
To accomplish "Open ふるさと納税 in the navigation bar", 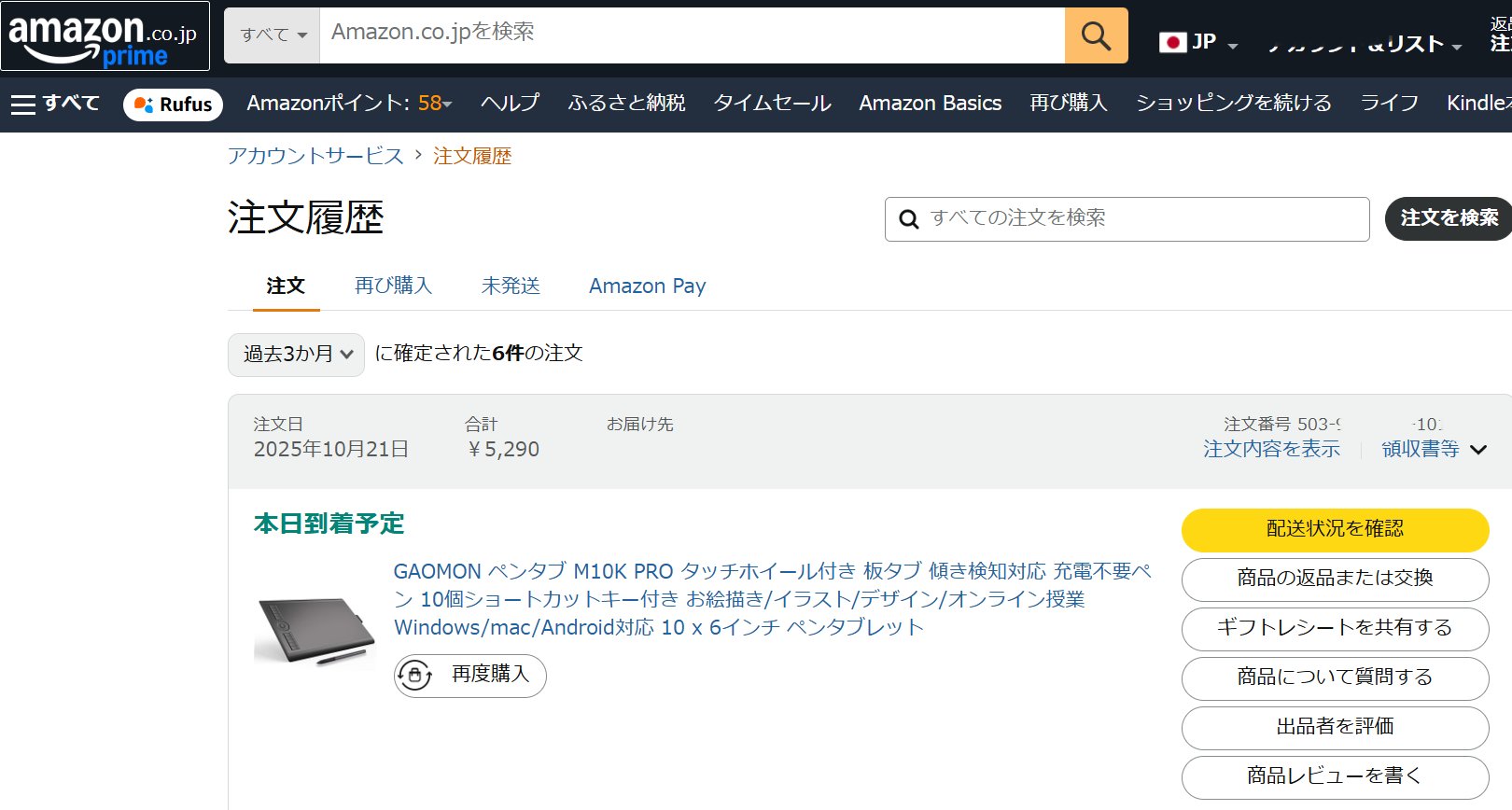I will pyautogui.click(x=626, y=104).
